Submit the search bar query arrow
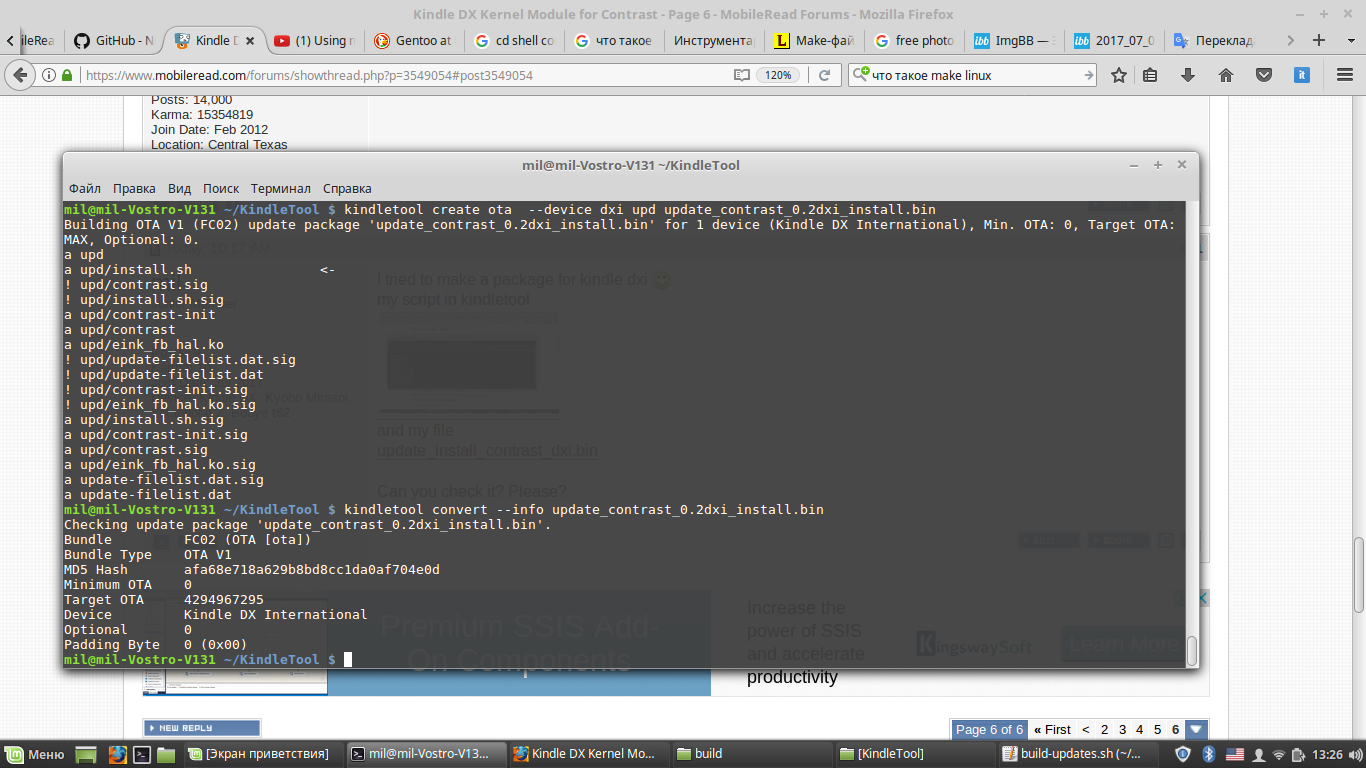The image size is (1366, 768). (1089, 75)
